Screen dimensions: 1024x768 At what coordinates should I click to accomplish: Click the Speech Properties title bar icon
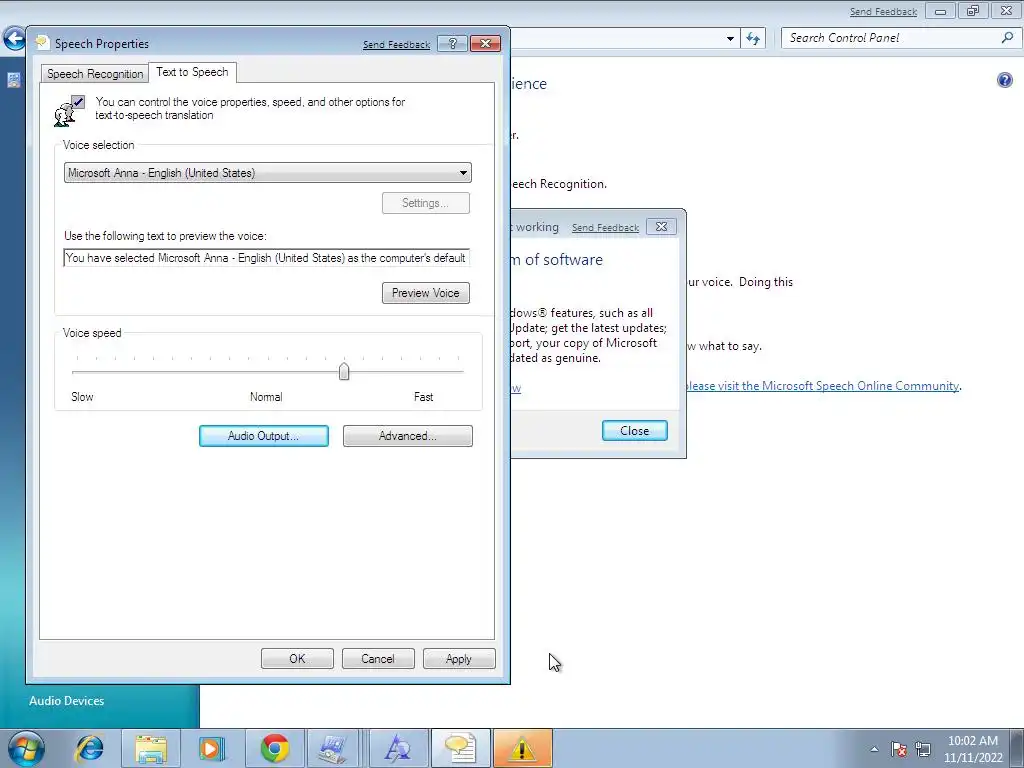(42, 43)
